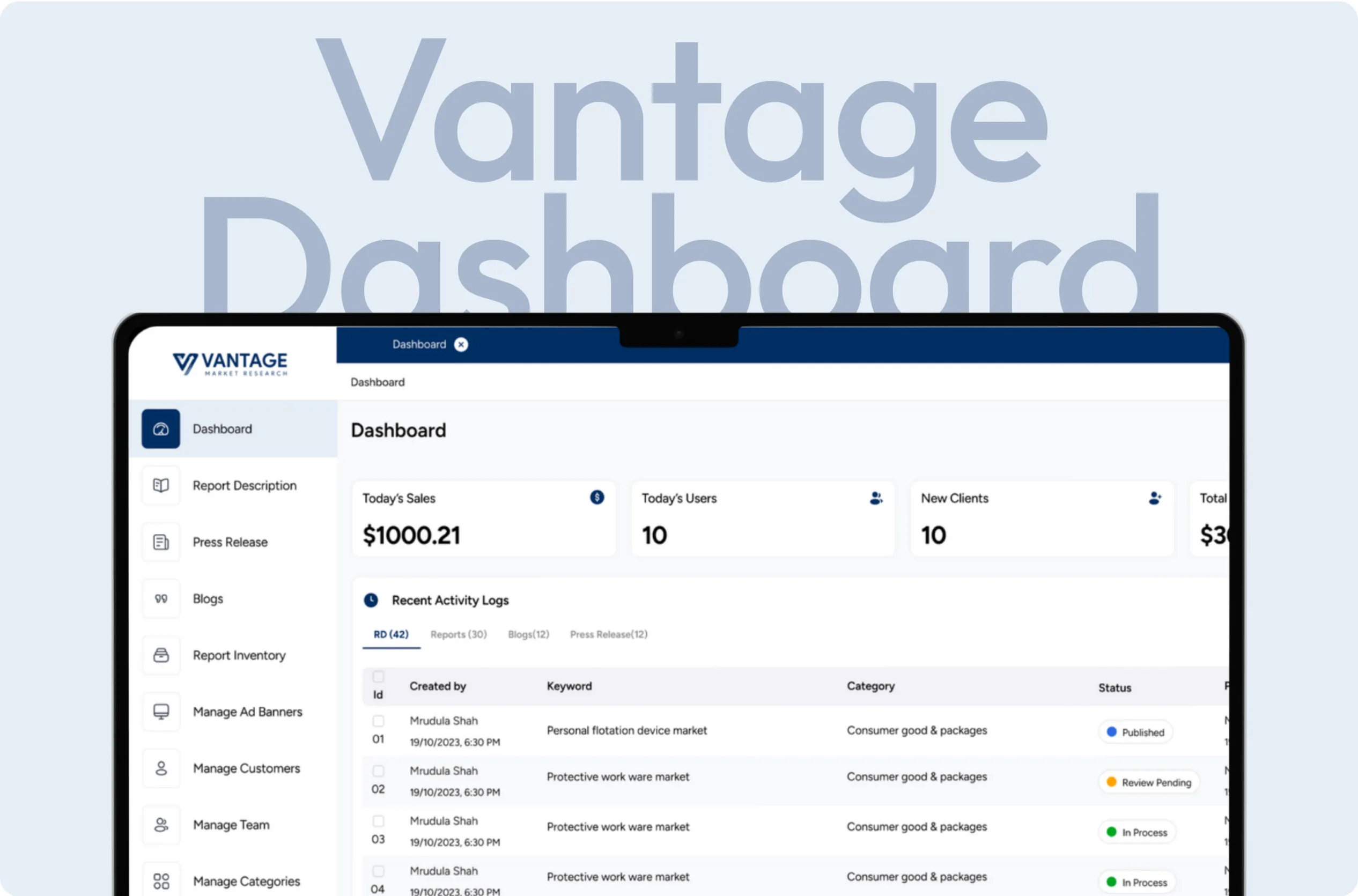Click the Recent Activity Logs heading
Image resolution: width=1358 pixels, height=896 pixels.
450,600
